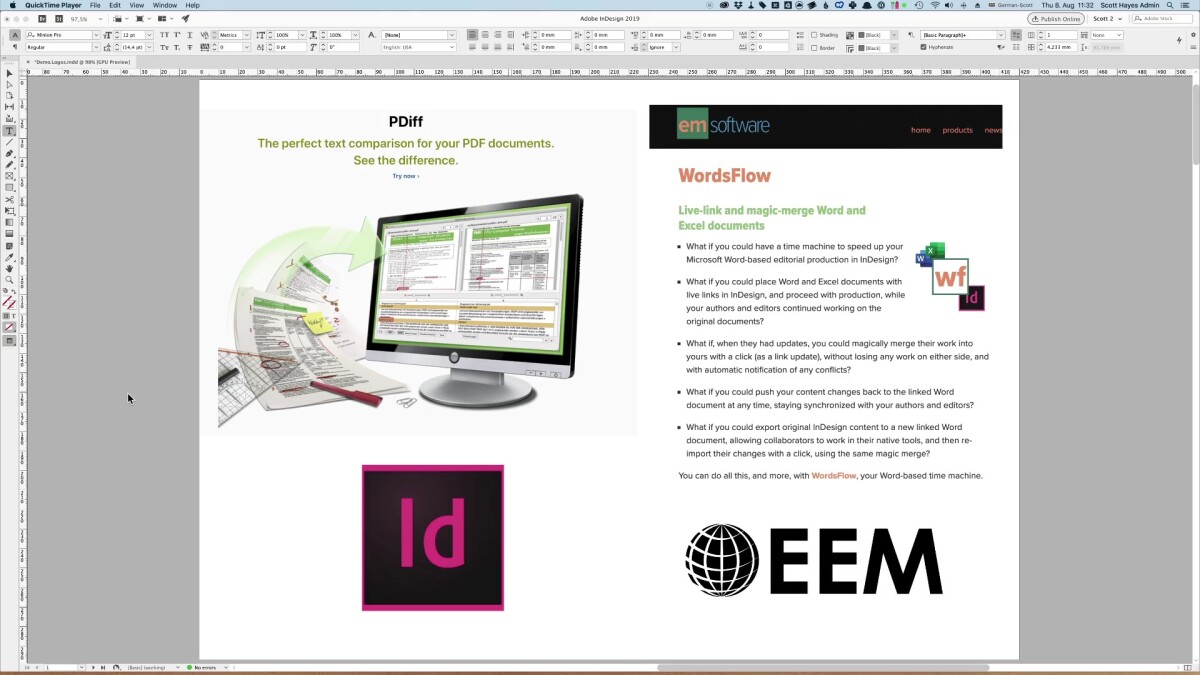Open the Edit menu

tap(115, 5)
